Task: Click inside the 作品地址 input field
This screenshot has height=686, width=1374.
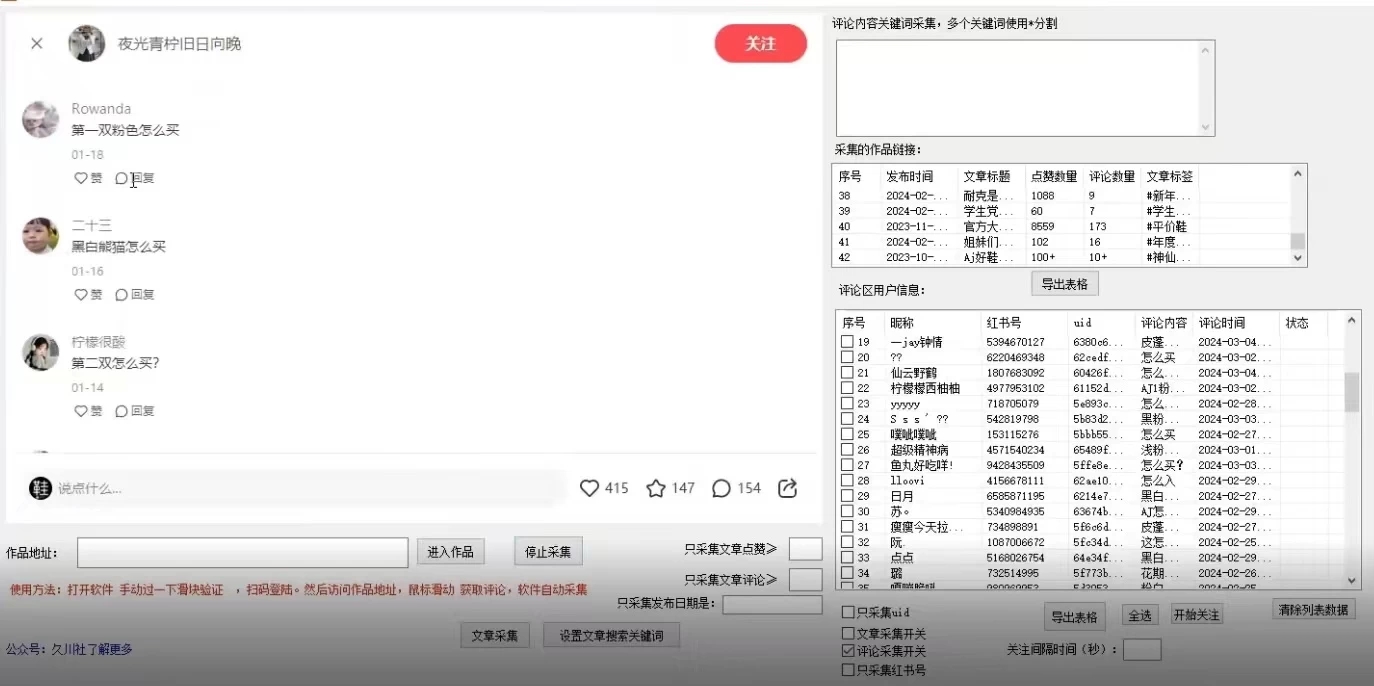Action: point(243,551)
